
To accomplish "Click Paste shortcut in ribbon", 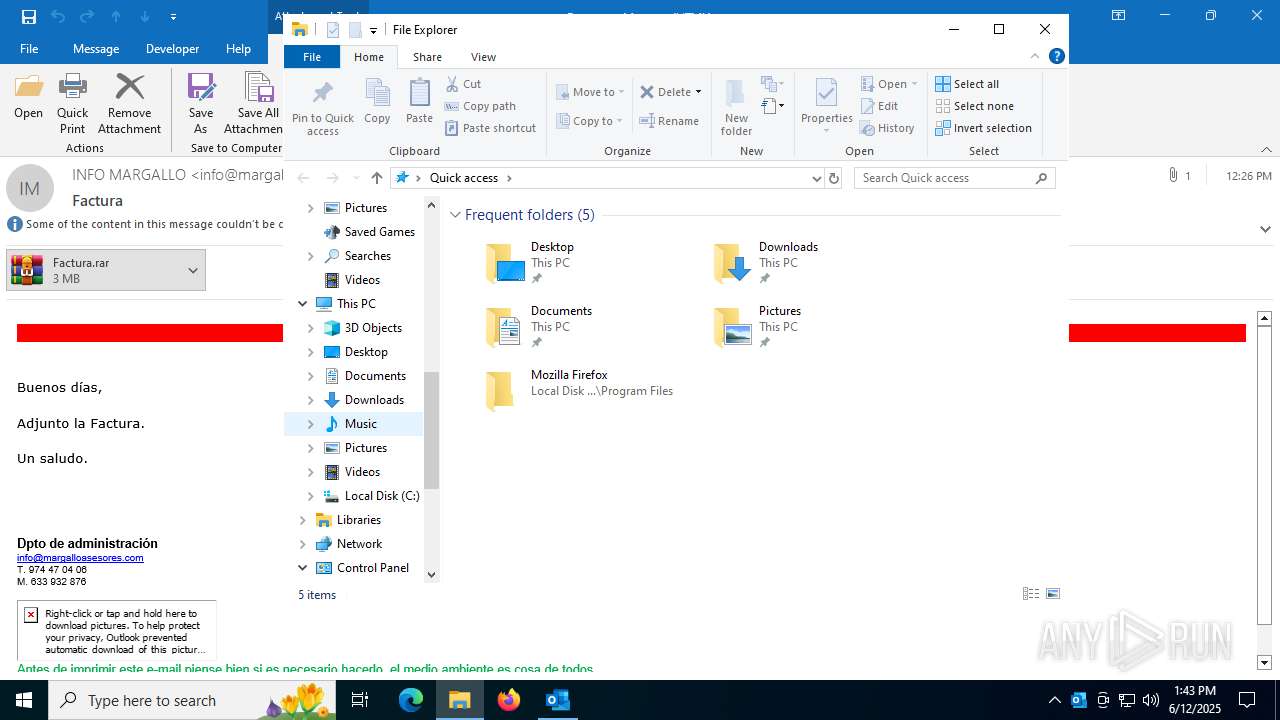I will (x=490, y=128).
